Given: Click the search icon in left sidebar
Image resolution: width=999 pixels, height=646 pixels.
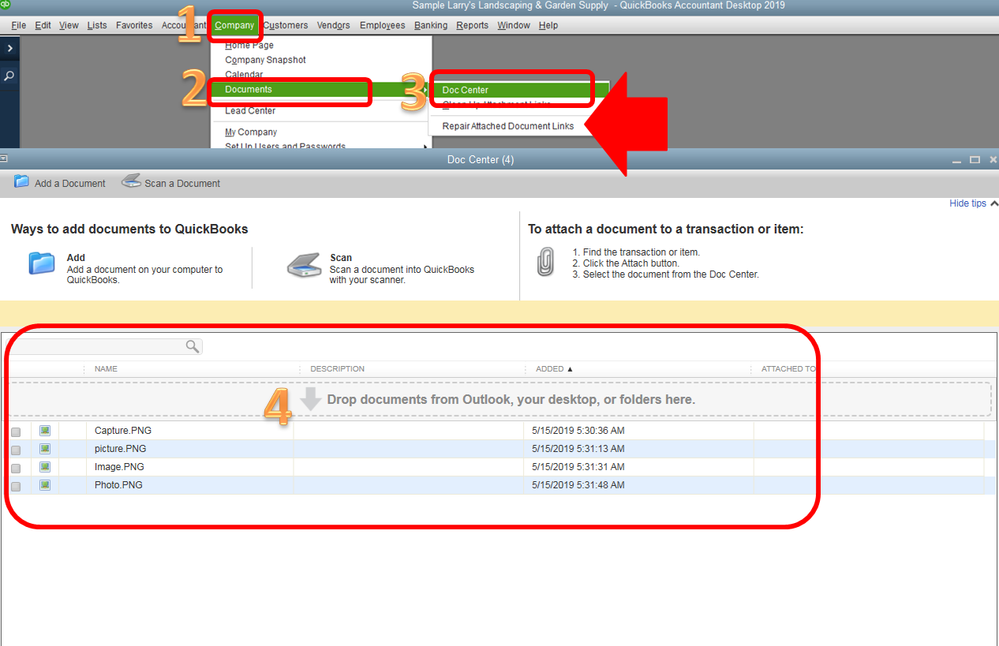Looking at the screenshot, I should (x=9, y=76).
